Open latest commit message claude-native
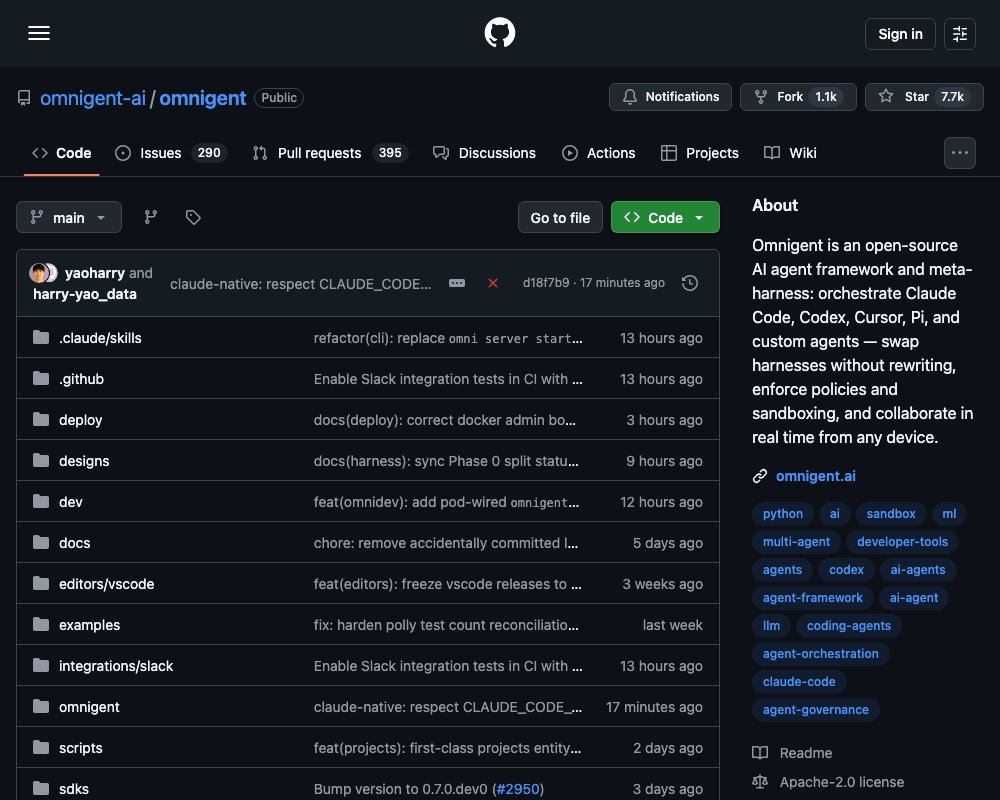The height and width of the screenshot is (800, 1000). pos(300,284)
